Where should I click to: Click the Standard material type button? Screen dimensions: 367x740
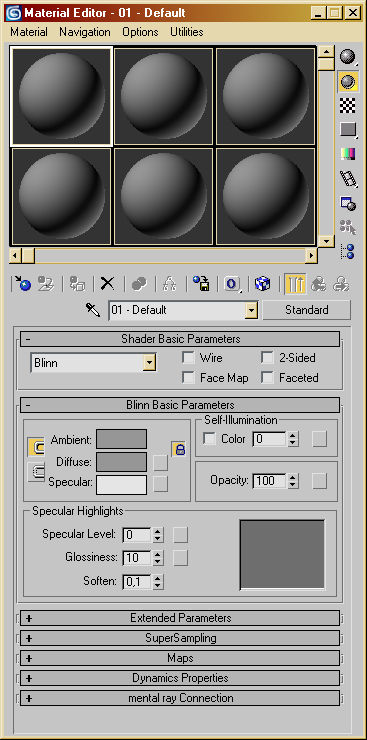click(x=307, y=310)
